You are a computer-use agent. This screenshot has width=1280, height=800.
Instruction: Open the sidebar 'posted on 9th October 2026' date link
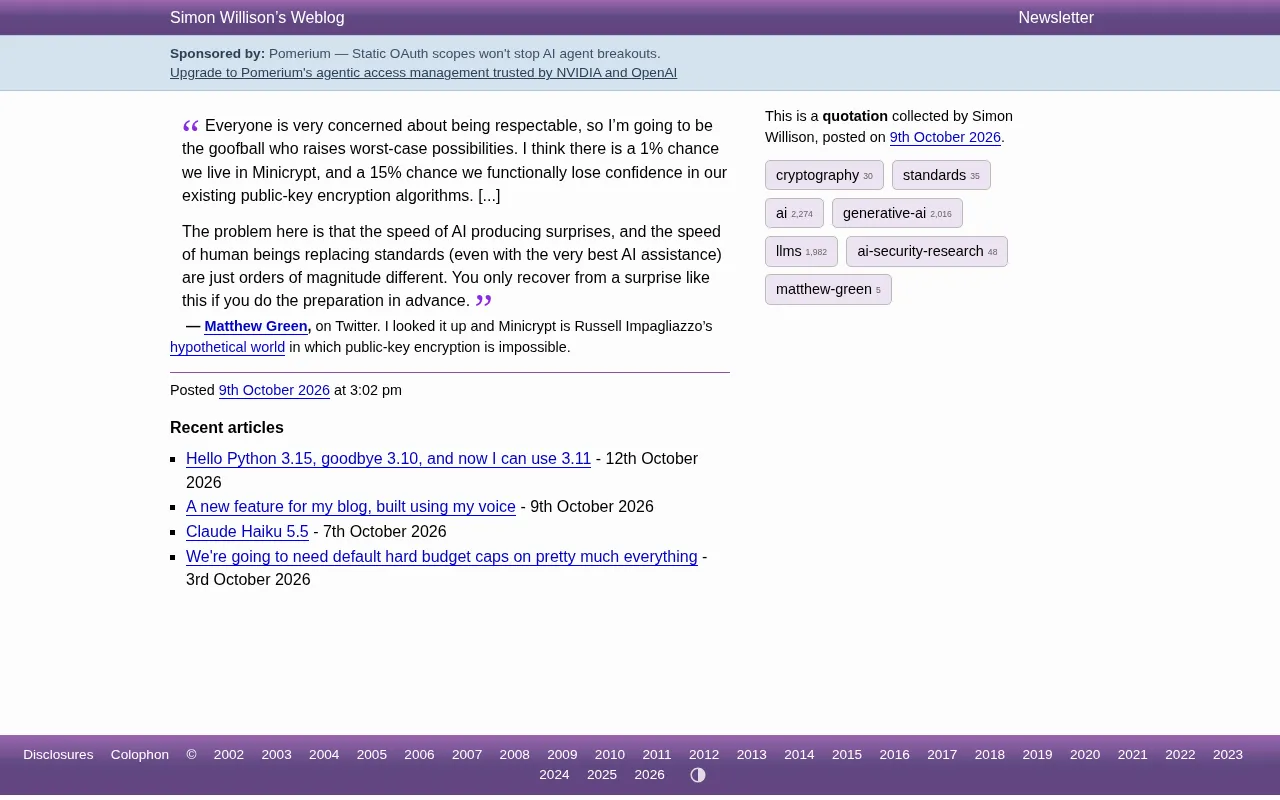pos(945,137)
